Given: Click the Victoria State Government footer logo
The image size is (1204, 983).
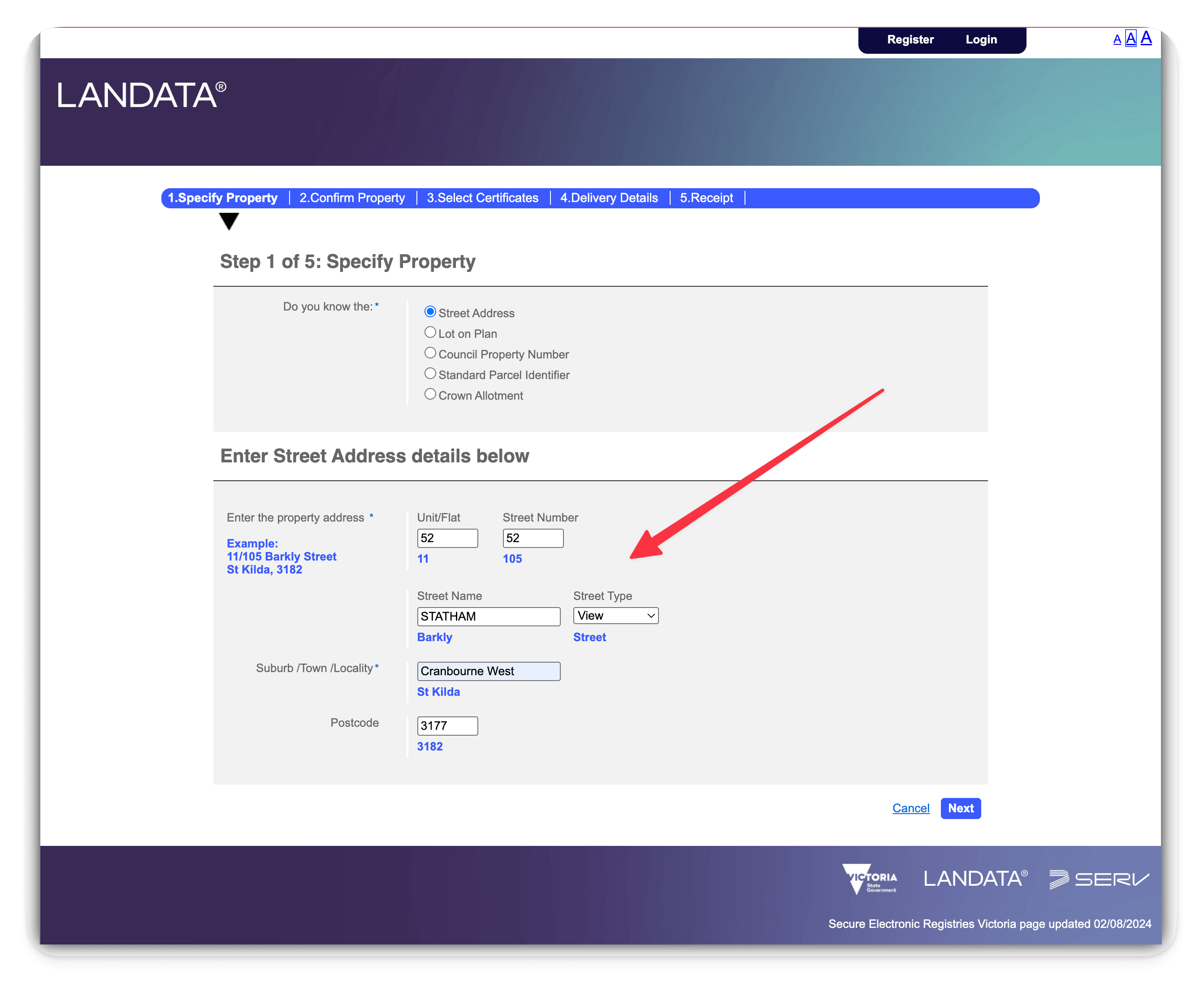Looking at the screenshot, I should [x=869, y=879].
